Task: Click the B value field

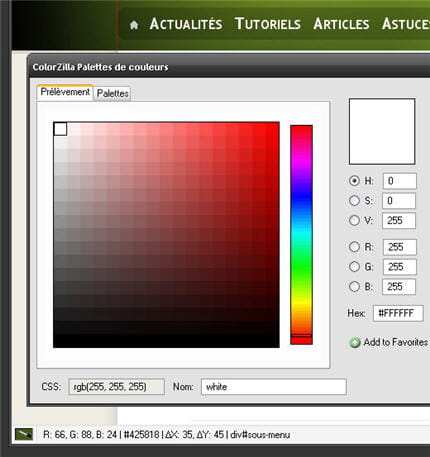Action: [399, 286]
